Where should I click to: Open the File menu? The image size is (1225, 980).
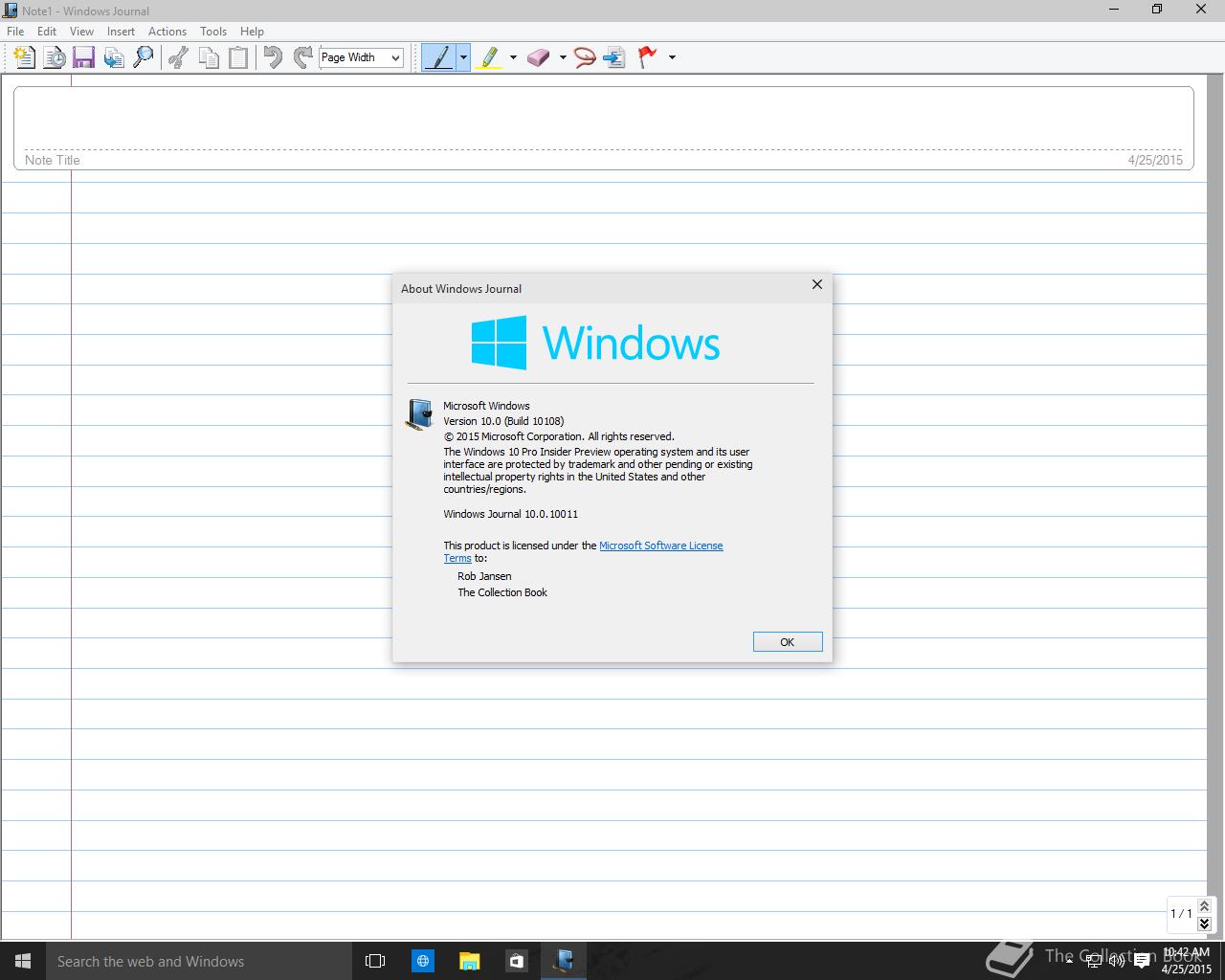pos(15,32)
